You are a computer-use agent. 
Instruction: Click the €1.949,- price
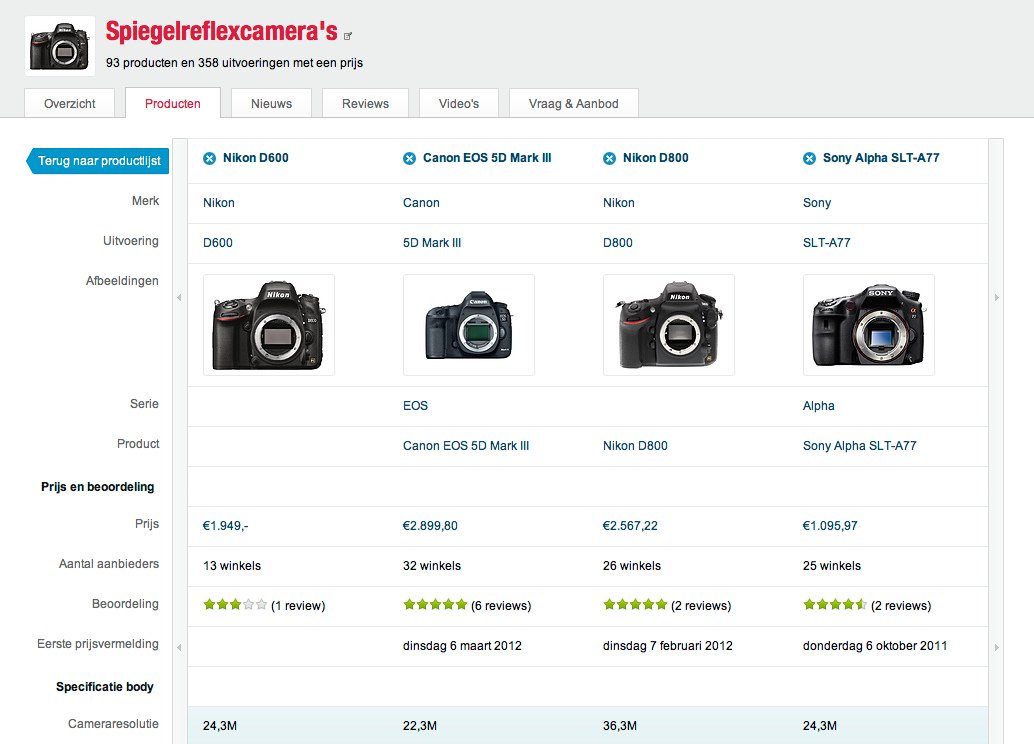pyautogui.click(x=226, y=526)
